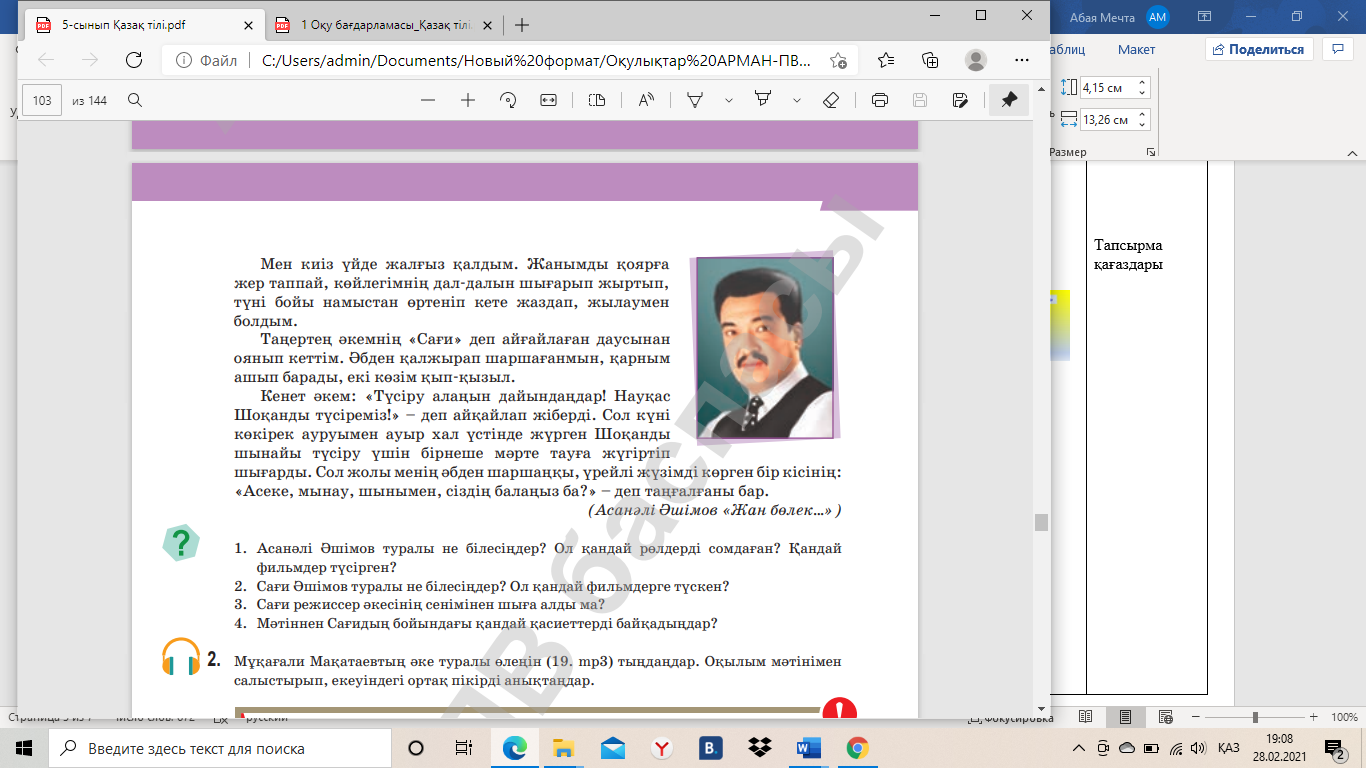The image size is (1366, 768).
Task: Switch Word to Read Mode view
Action: (x=1085, y=718)
